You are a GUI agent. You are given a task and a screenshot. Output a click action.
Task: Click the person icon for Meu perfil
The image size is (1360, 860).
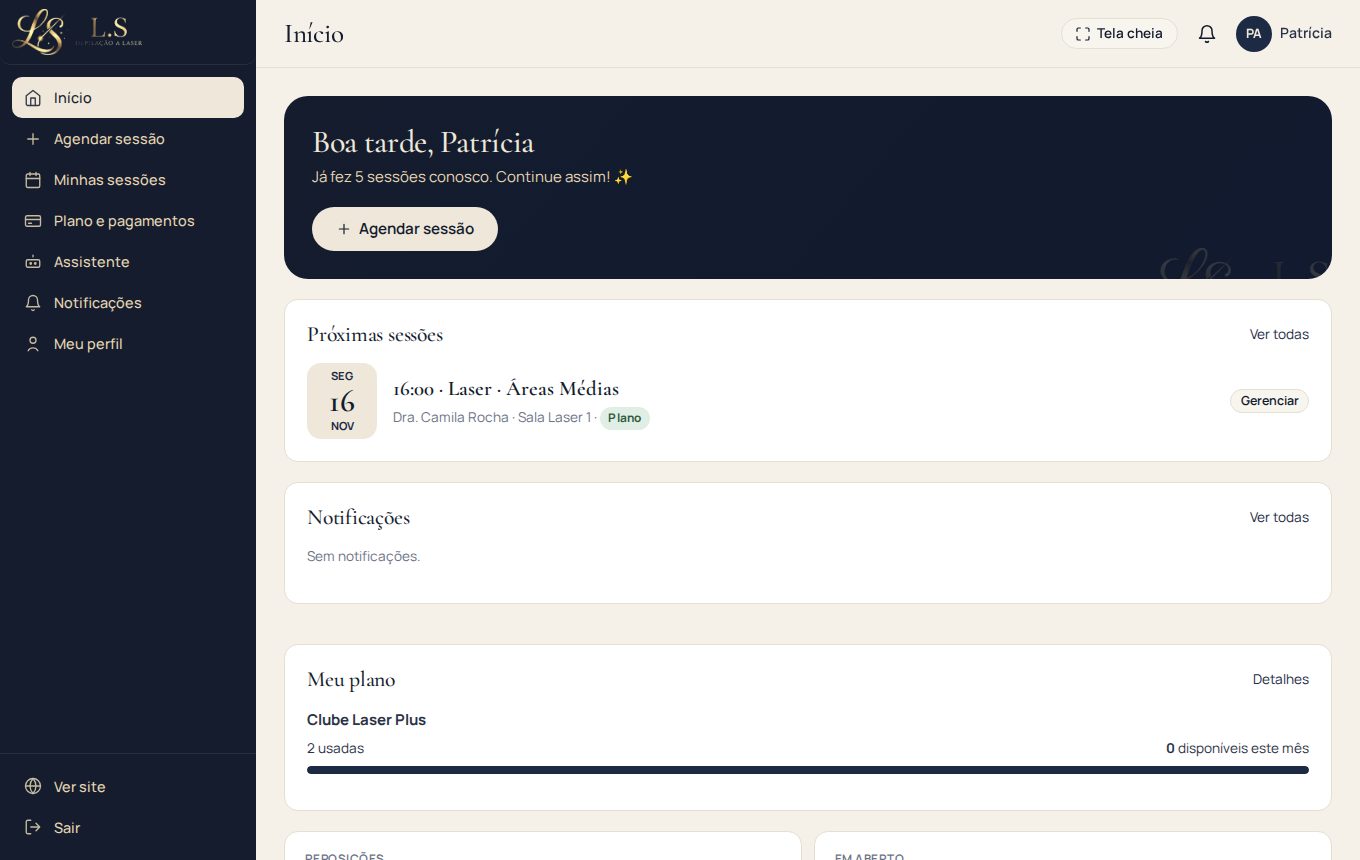[33, 344]
